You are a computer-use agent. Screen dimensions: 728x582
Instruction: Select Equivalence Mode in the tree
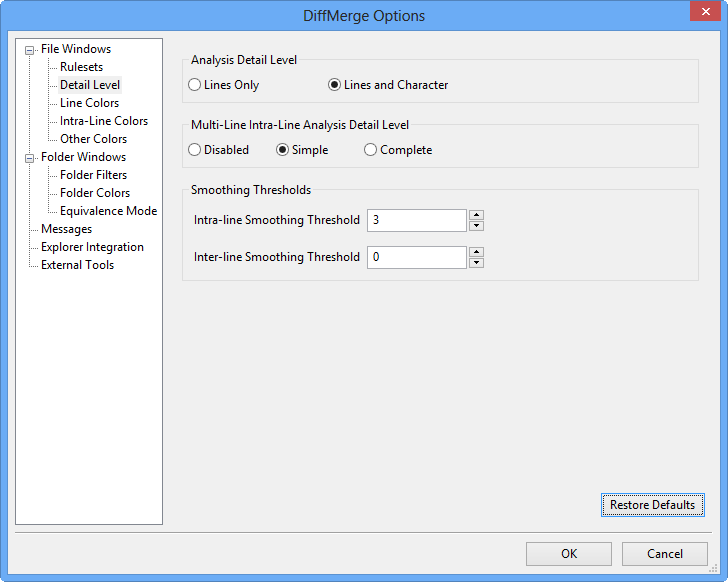click(x=108, y=211)
